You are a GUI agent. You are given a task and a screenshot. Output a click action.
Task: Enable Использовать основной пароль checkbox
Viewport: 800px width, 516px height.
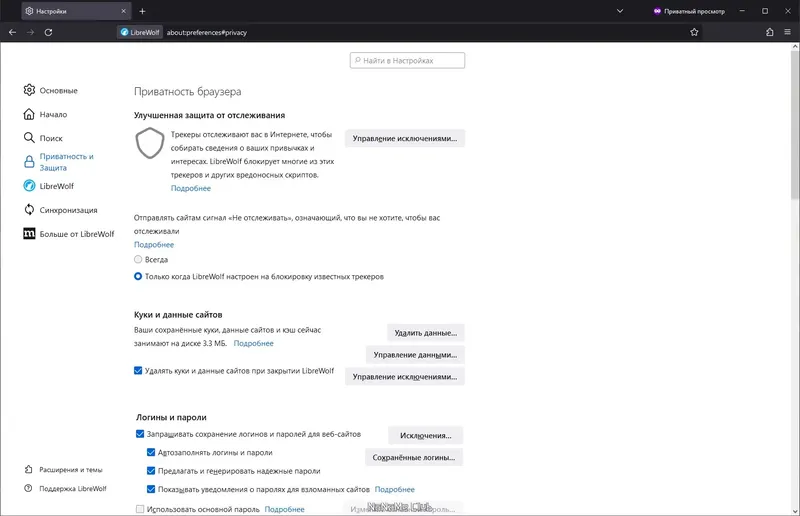click(x=139, y=509)
